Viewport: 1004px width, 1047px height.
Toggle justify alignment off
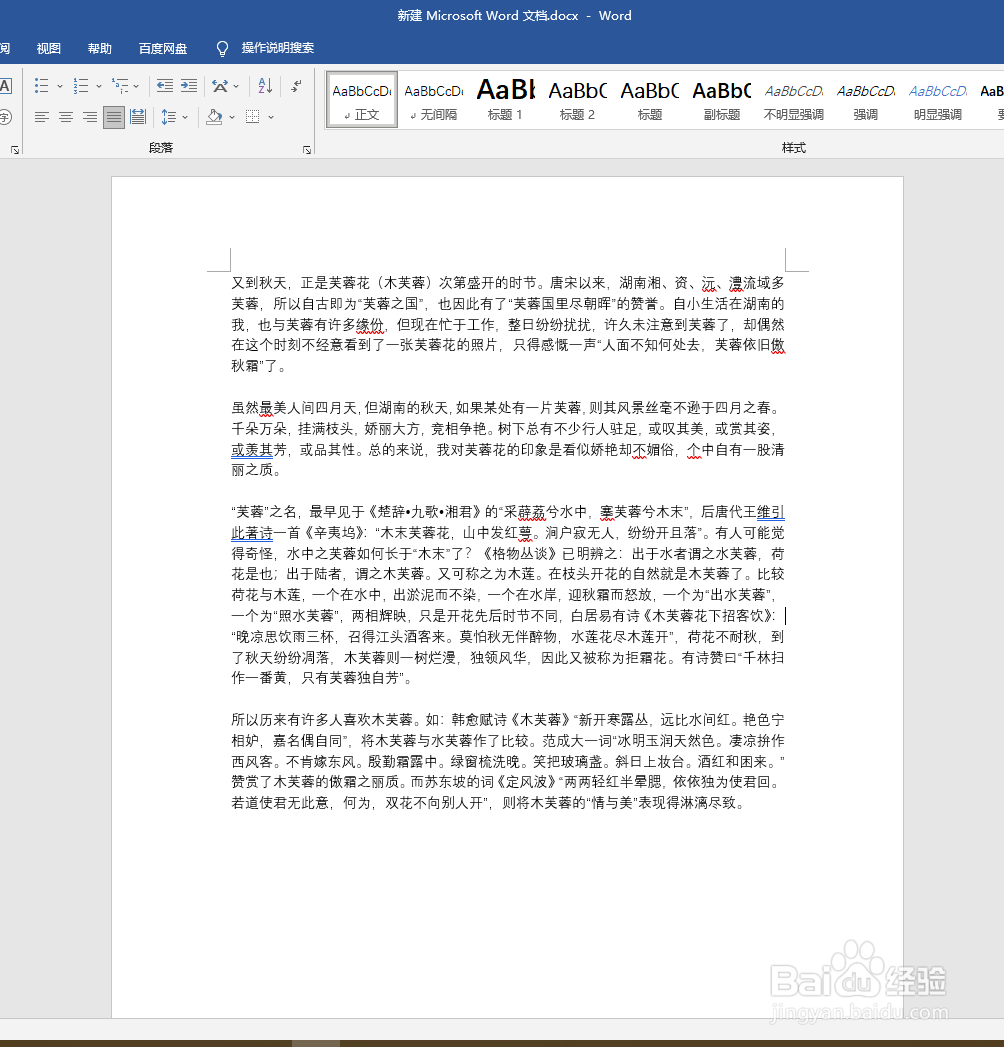pyautogui.click(x=113, y=116)
